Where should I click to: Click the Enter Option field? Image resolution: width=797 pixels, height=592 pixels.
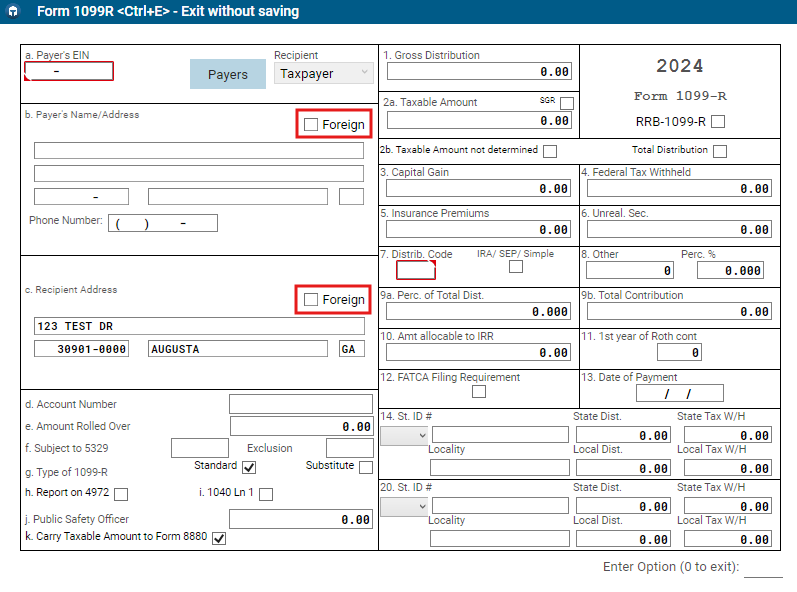763,568
